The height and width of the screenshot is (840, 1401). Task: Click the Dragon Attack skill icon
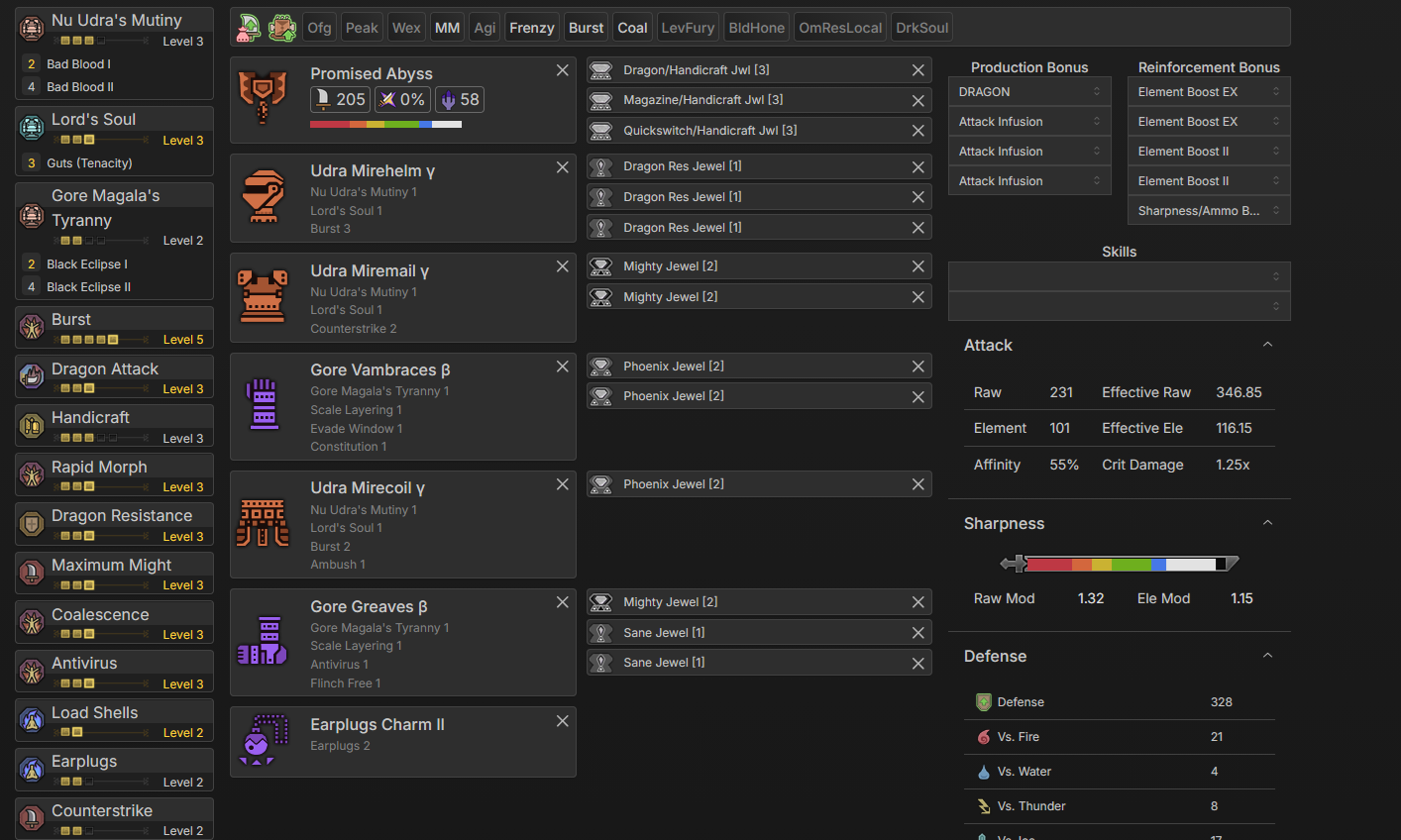pyautogui.click(x=32, y=376)
